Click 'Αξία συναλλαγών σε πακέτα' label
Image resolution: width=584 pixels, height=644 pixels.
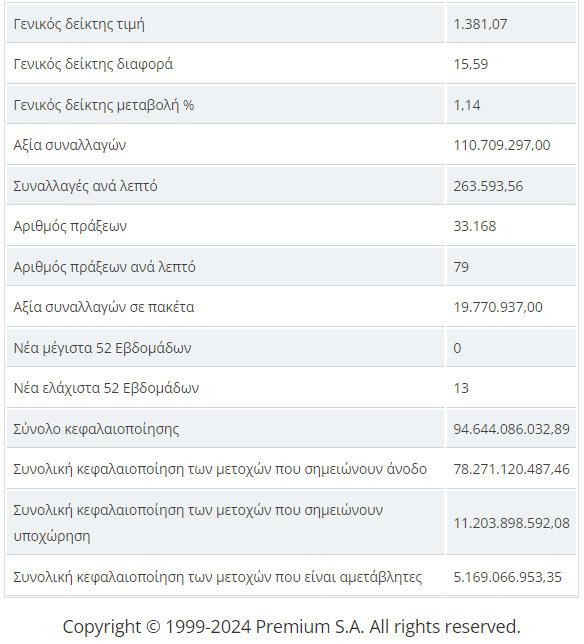point(103,307)
